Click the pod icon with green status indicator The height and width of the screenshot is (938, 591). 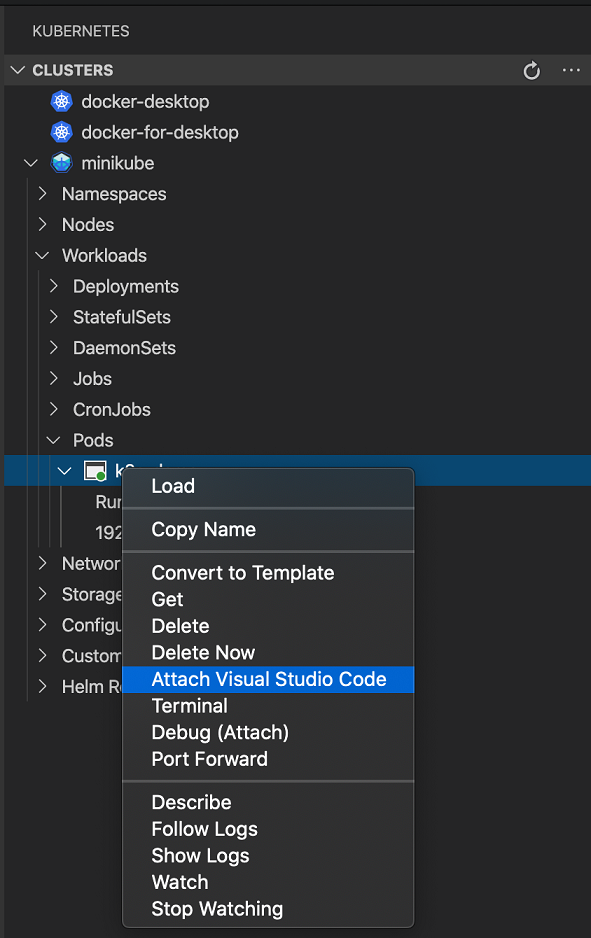[95, 470]
